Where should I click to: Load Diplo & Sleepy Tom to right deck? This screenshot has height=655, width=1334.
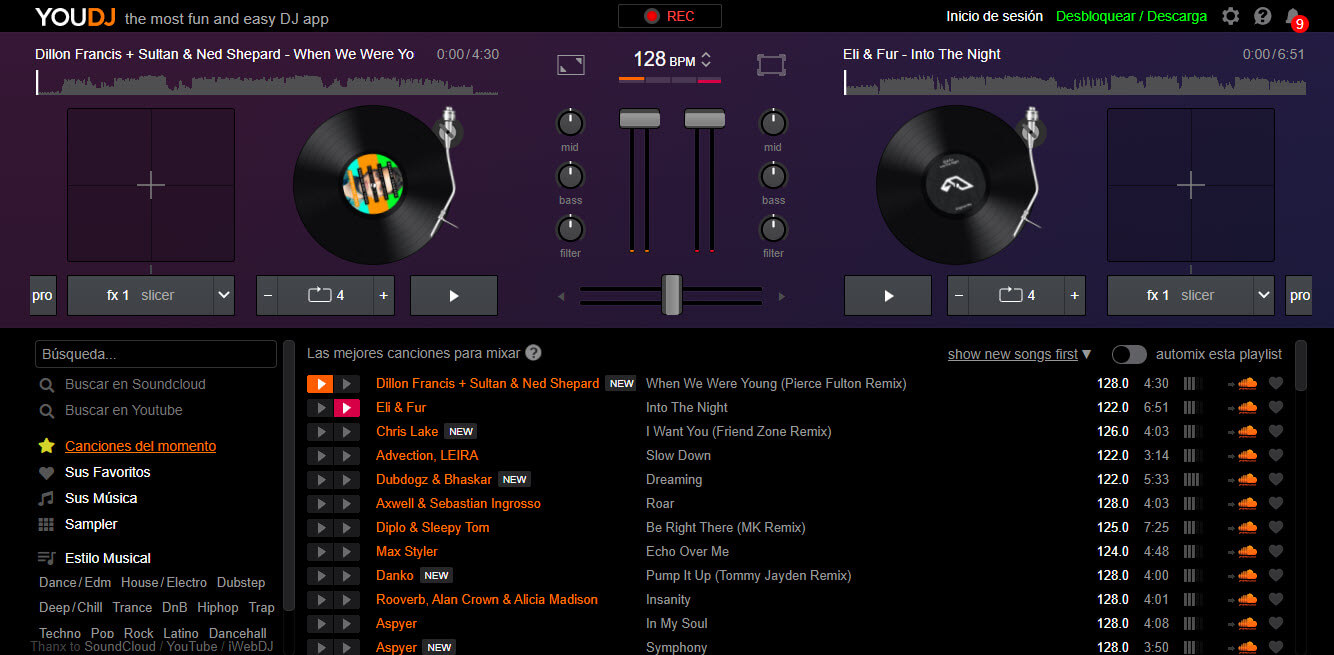[x=346, y=527]
